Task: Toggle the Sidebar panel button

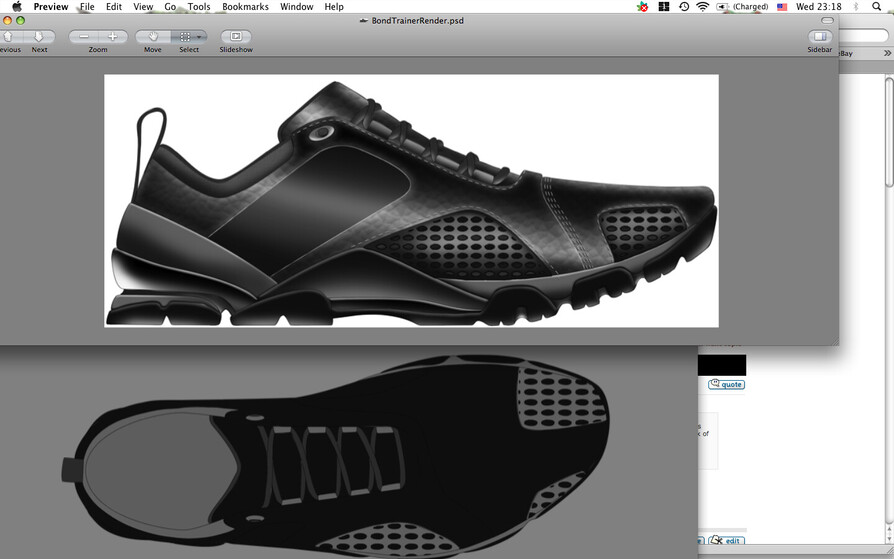Action: pos(820,37)
